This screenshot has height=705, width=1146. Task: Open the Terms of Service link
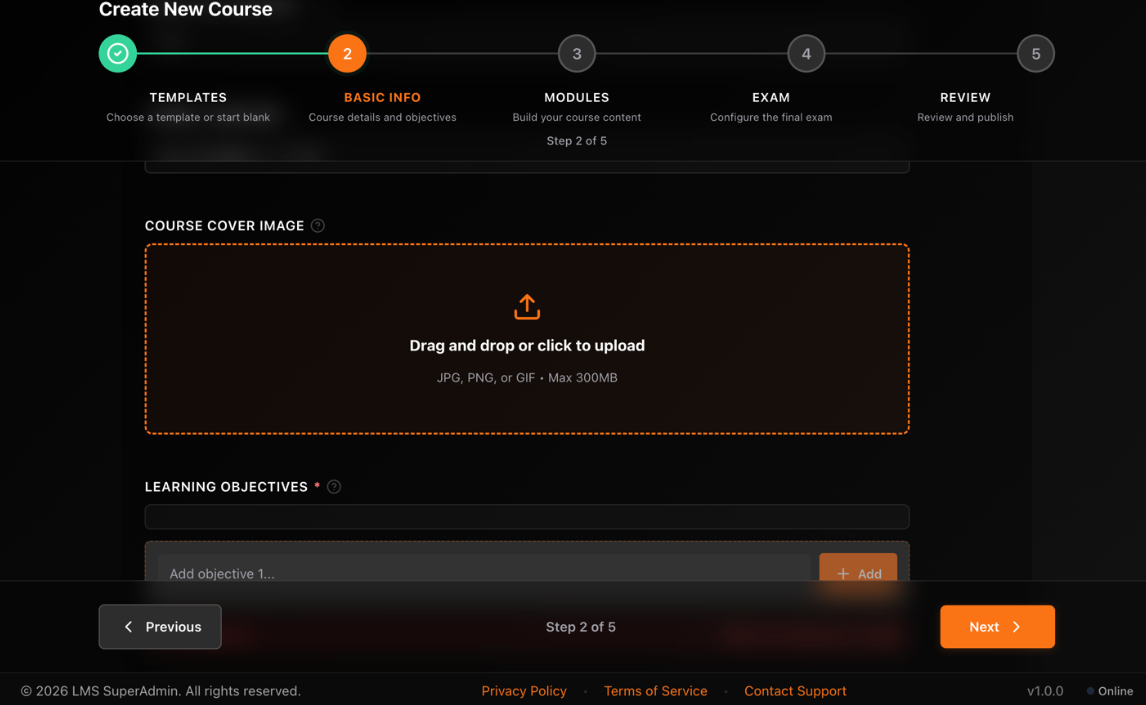click(655, 691)
